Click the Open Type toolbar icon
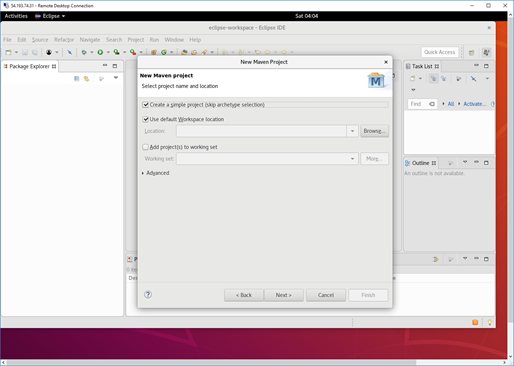 184,52
